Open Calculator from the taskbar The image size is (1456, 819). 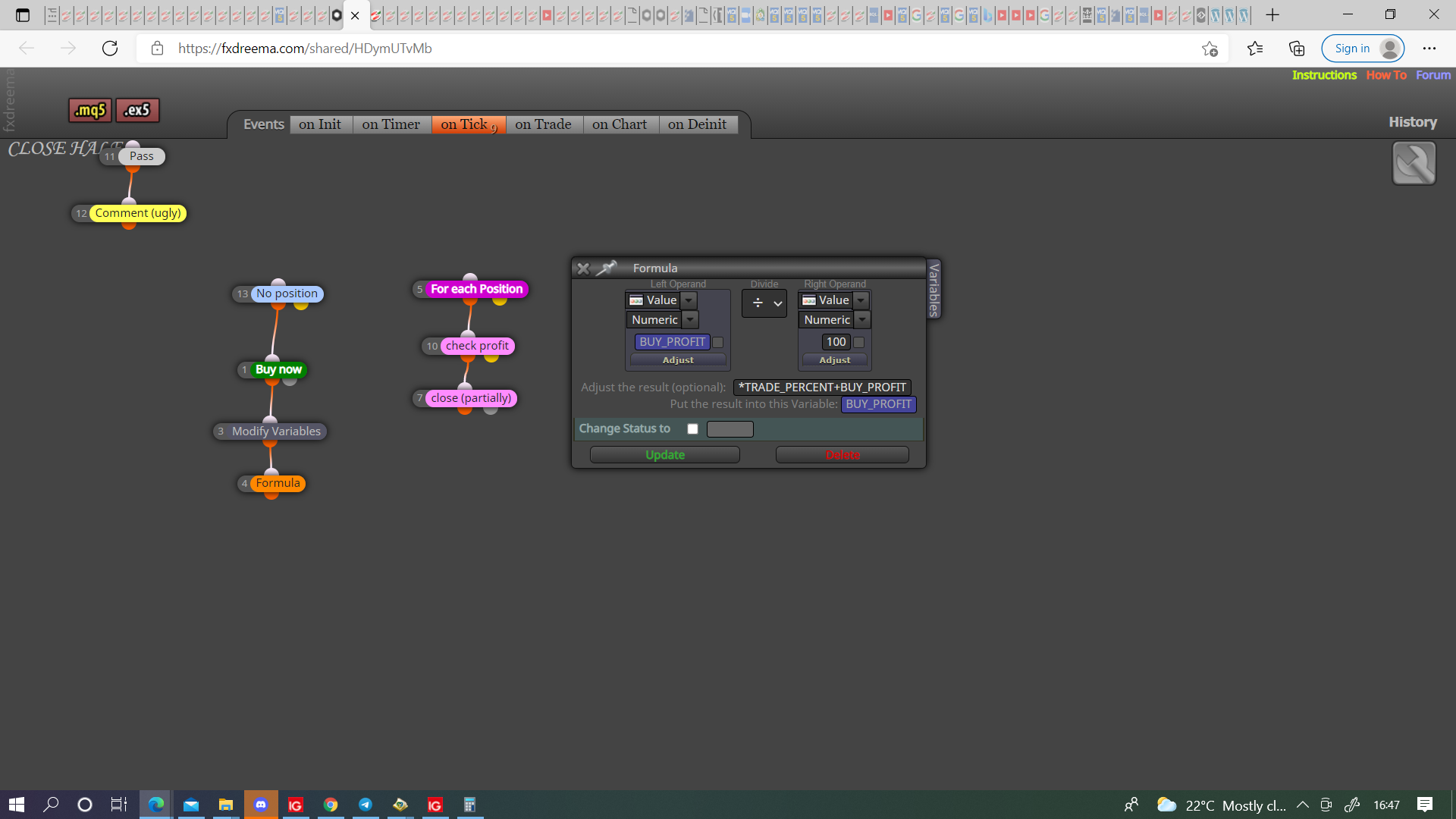[x=469, y=805]
